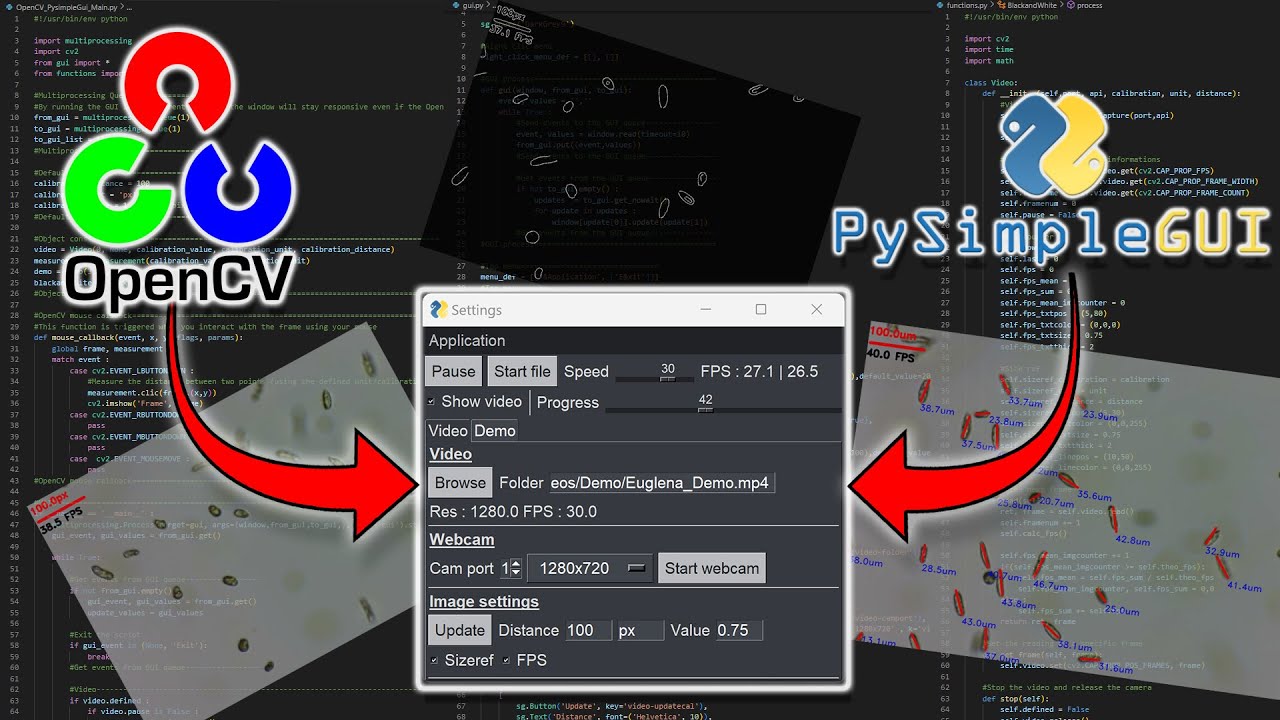Click the Python icon in the Settings title bar
This screenshot has width=1280, height=720.
click(x=438, y=309)
